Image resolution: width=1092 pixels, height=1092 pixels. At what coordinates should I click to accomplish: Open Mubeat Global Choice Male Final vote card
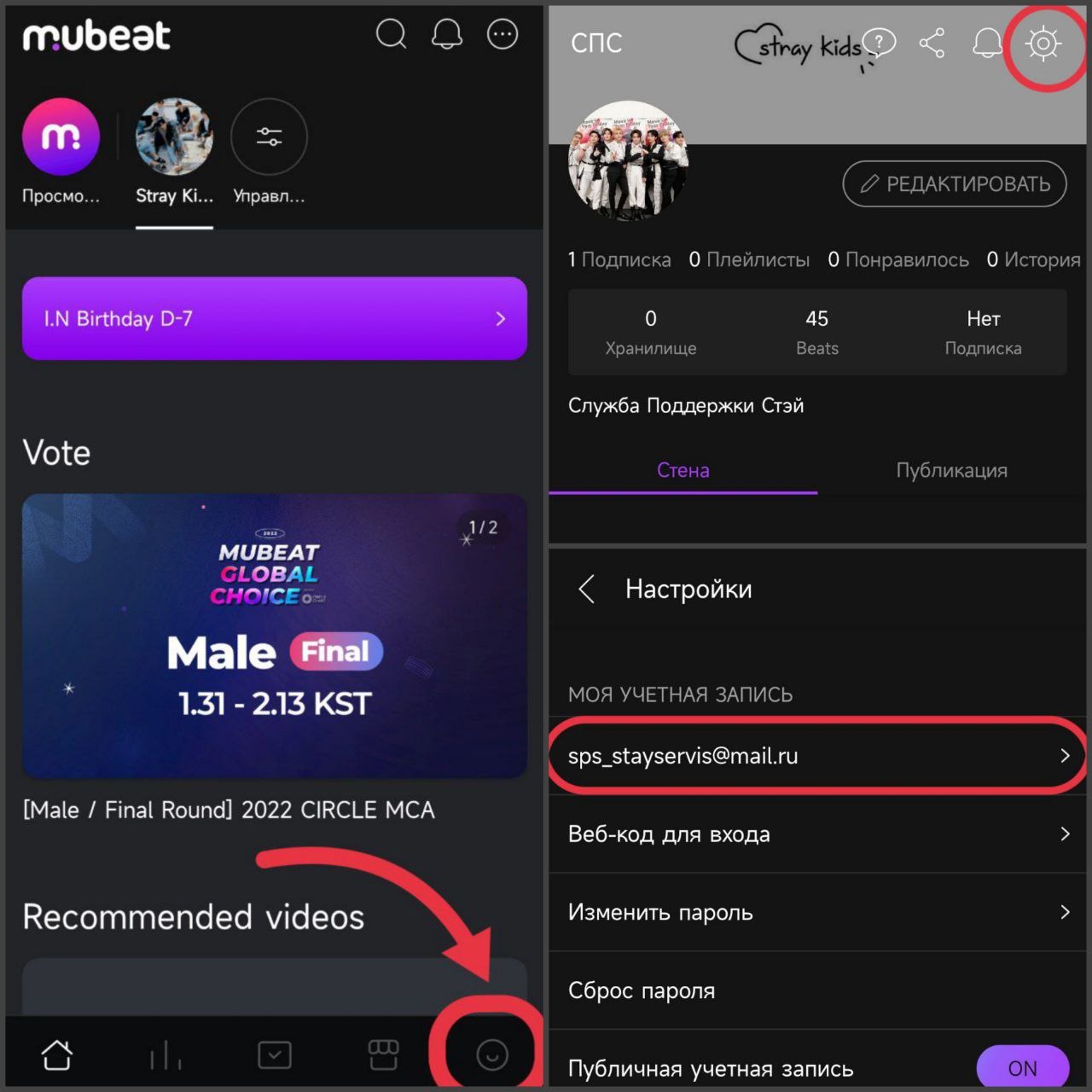coord(275,636)
